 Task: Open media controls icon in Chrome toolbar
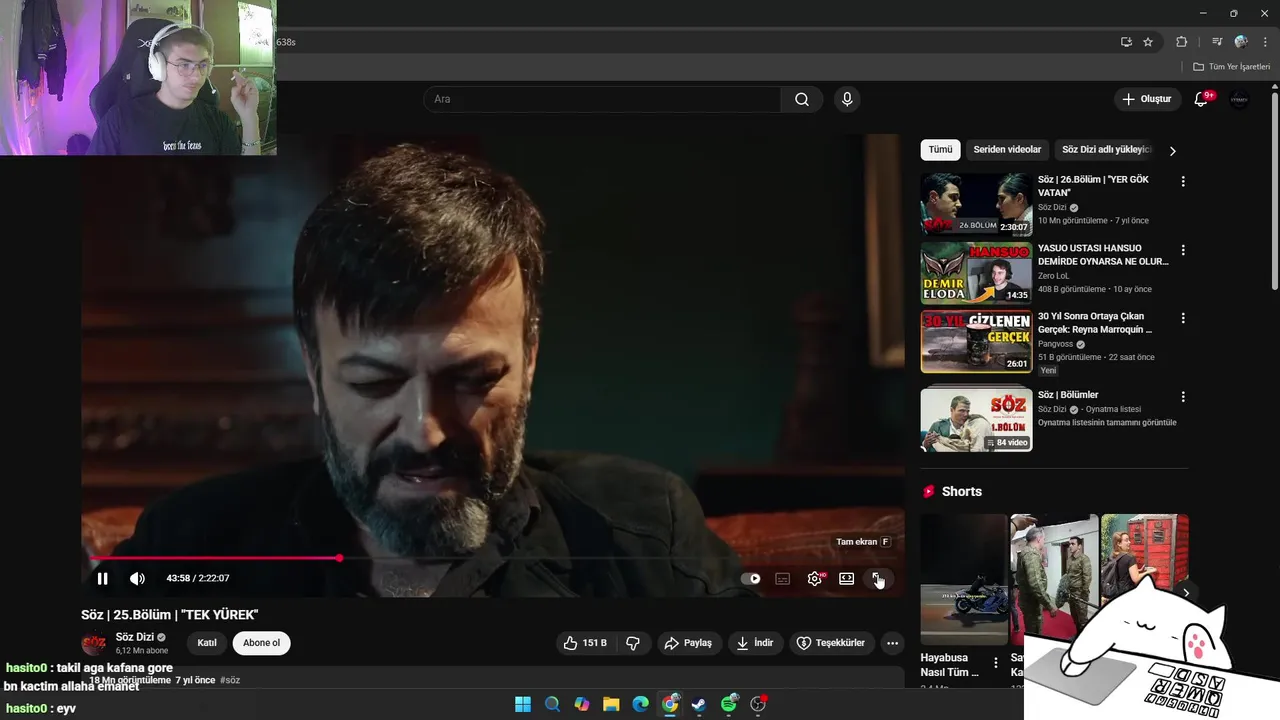(1217, 42)
